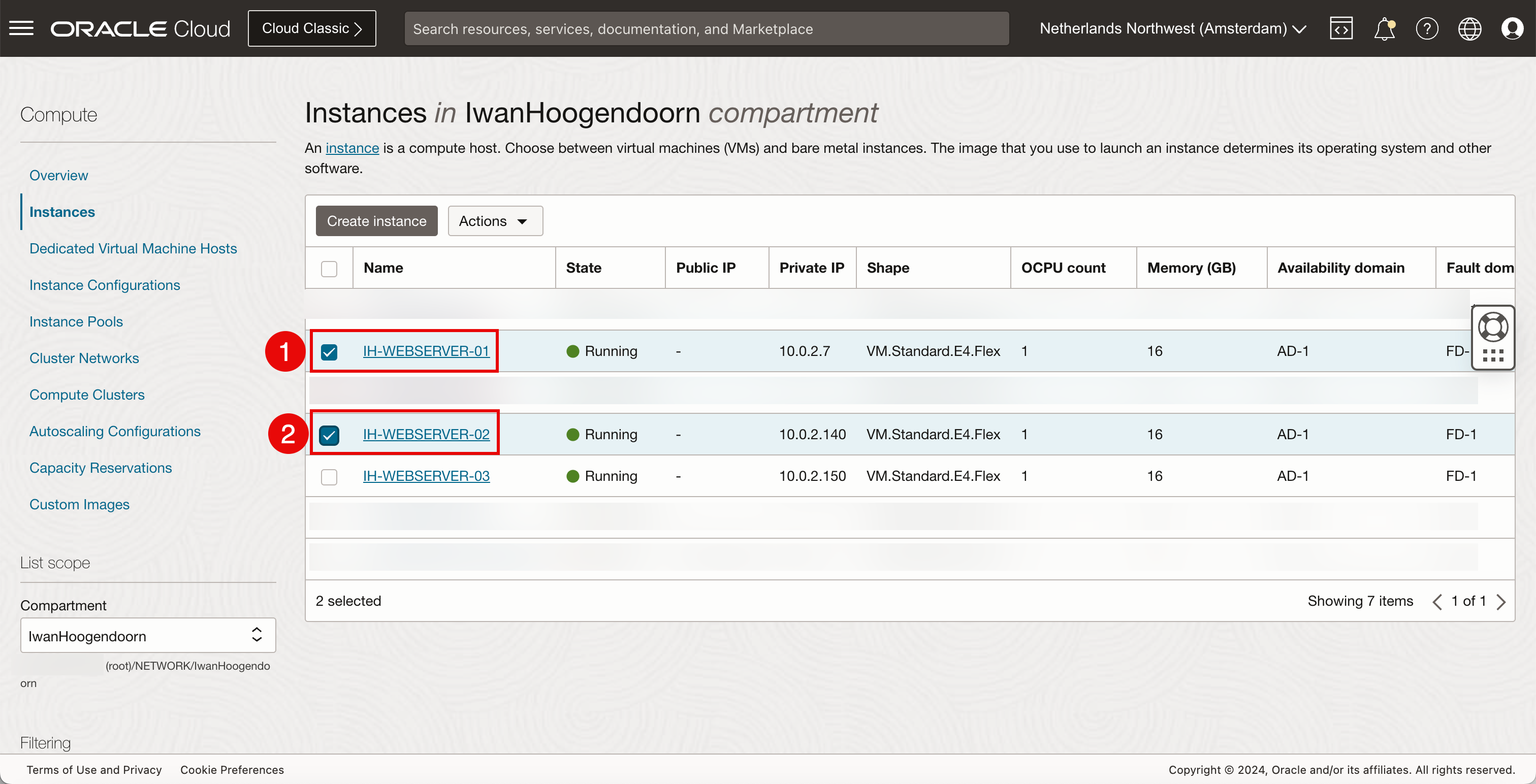Expand the Actions dropdown
Image resolution: width=1536 pixels, height=784 pixels.
[x=495, y=220]
